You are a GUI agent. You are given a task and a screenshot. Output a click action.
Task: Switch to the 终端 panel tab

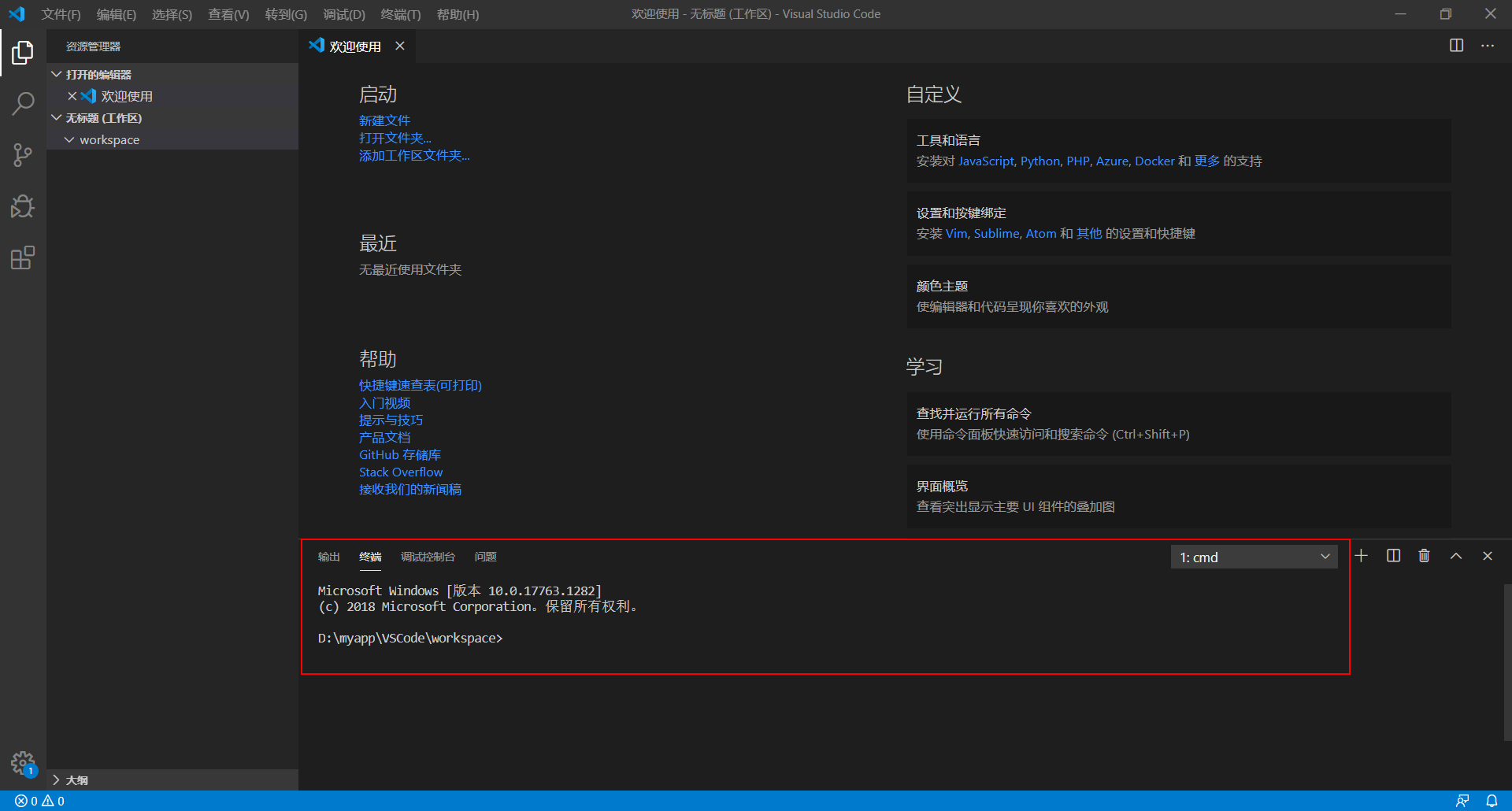pos(370,557)
